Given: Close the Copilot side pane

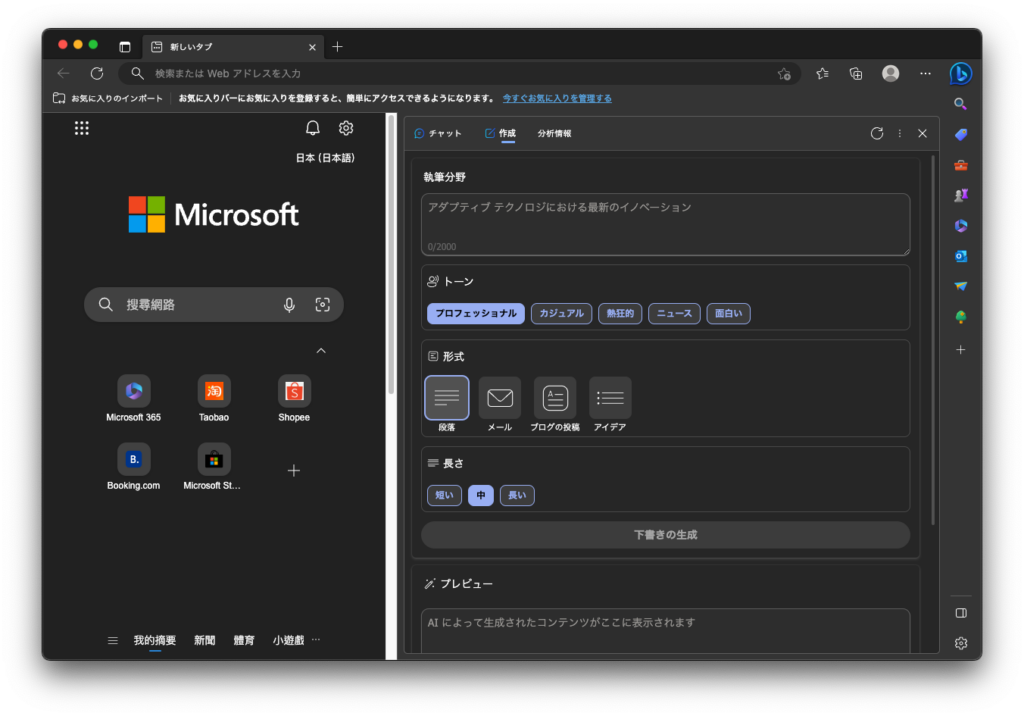Looking at the screenshot, I should [x=922, y=133].
